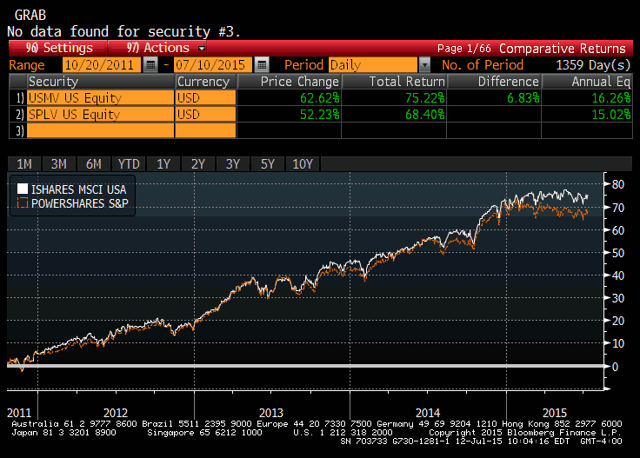Click the empty security field in row 3
This screenshot has width=640, height=458.
click(100, 131)
